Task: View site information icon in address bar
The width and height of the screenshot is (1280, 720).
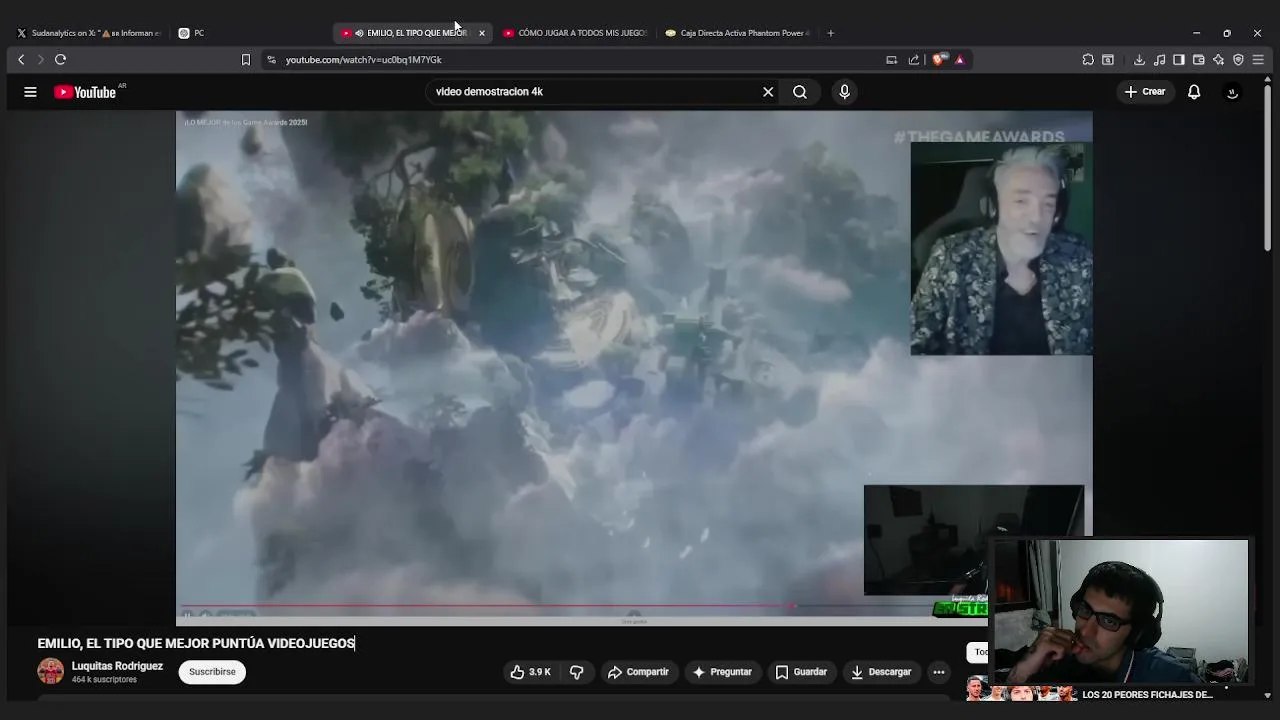Action: tap(271, 60)
